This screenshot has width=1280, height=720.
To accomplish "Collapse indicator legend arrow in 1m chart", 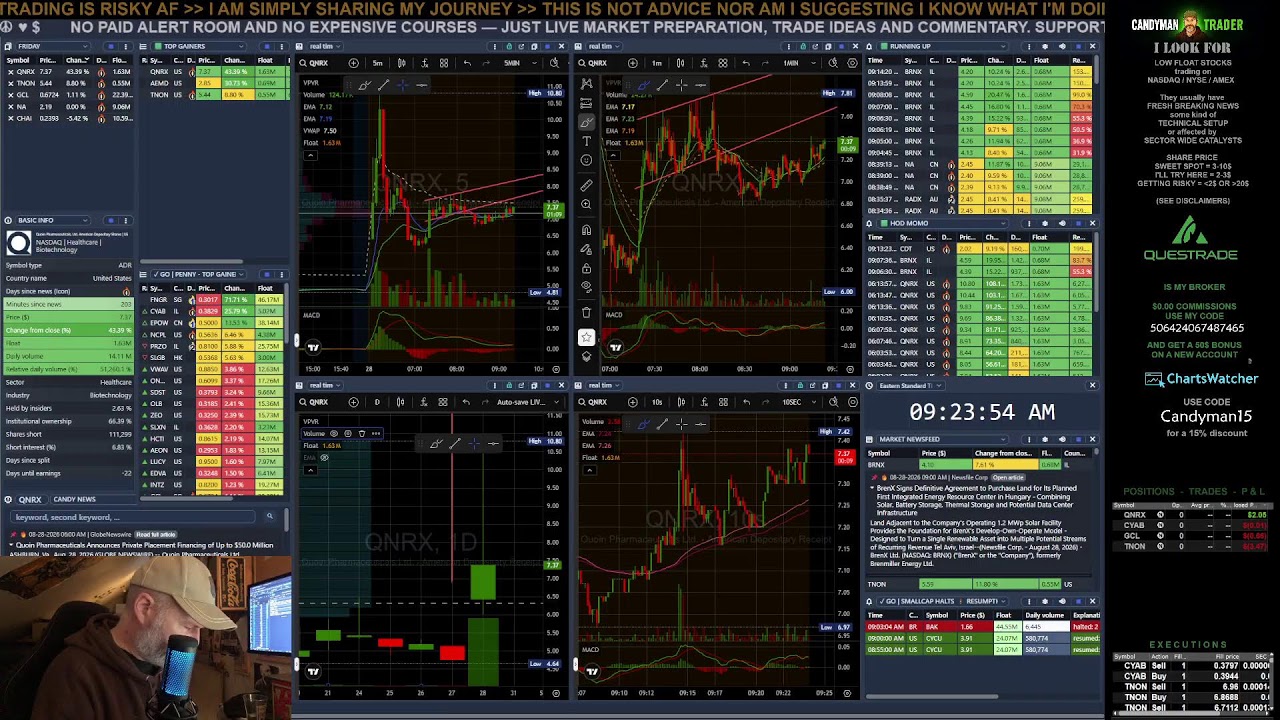I will pos(613,155).
